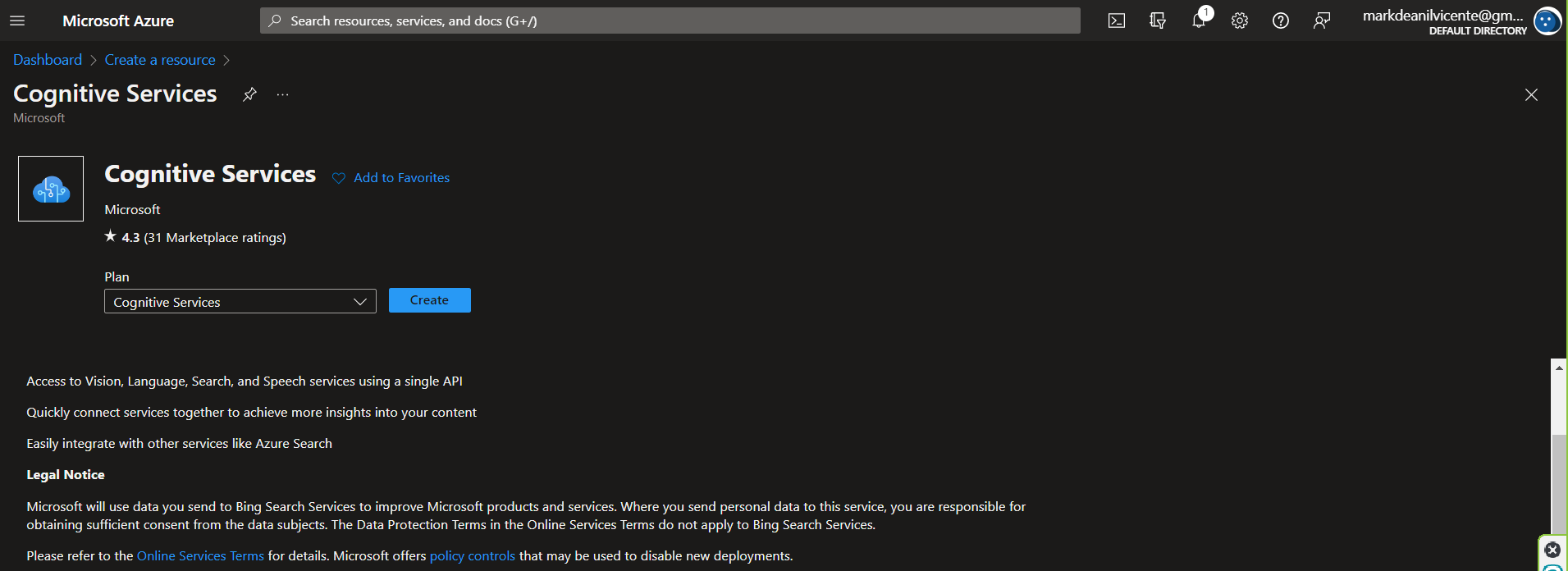Click the scrollbar up arrow
This screenshot has height=571, width=1568.
1559,368
